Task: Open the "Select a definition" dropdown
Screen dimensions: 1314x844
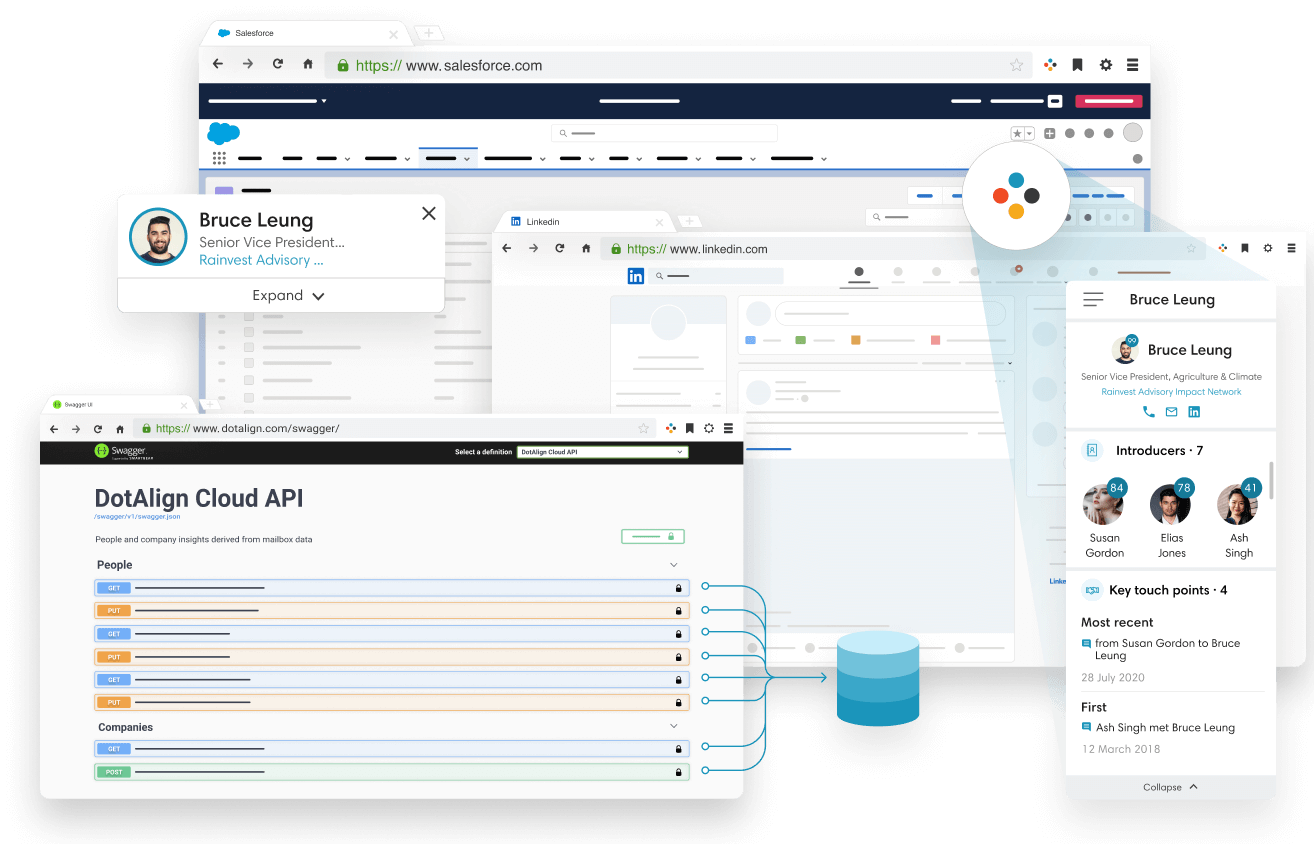Action: click(602, 451)
